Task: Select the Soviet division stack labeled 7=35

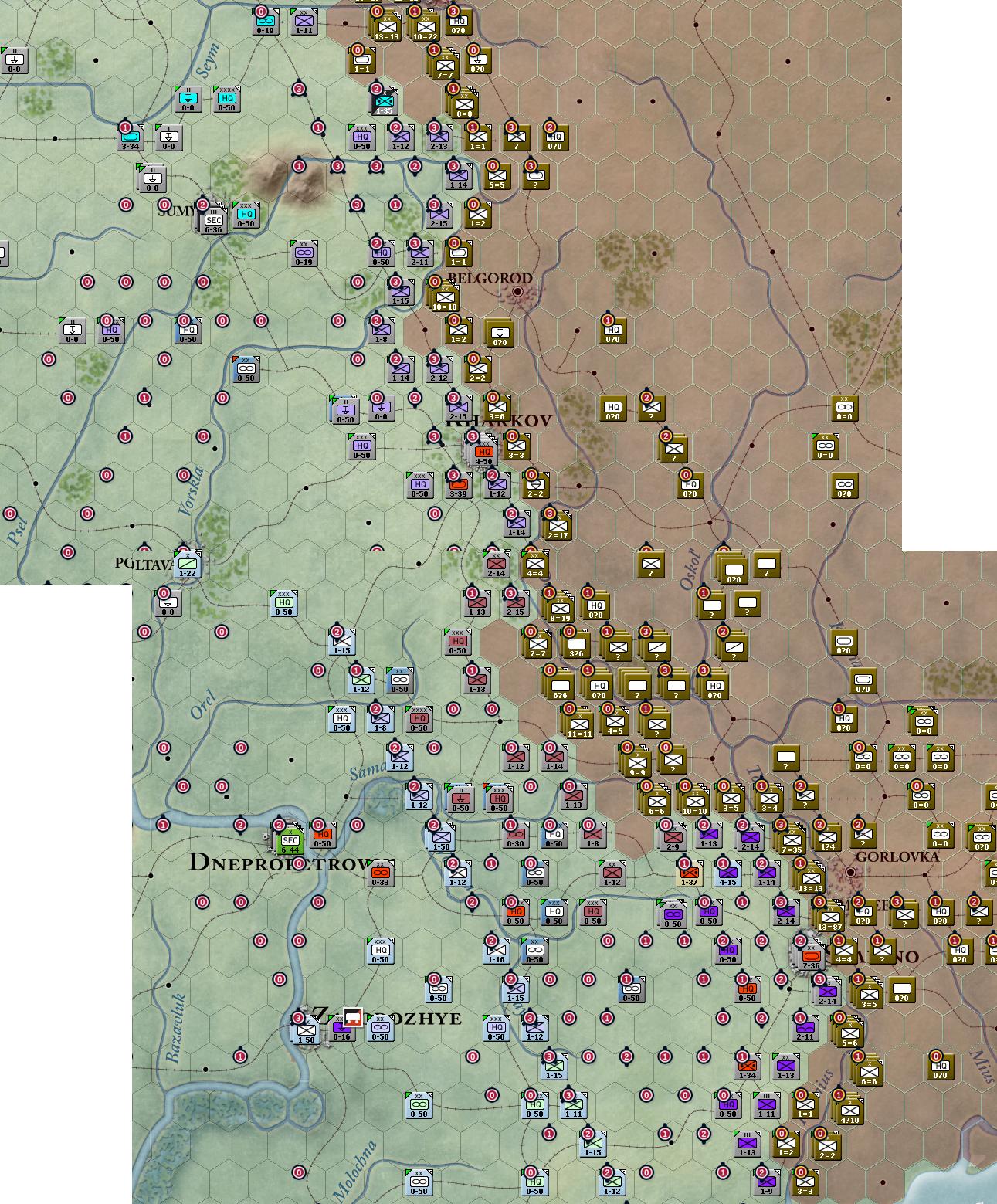Action: pos(792,839)
